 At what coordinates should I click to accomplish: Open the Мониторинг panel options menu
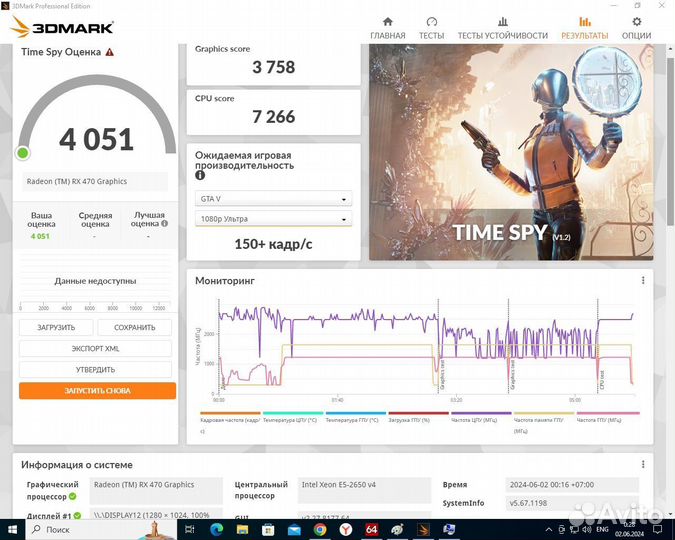(643, 280)
